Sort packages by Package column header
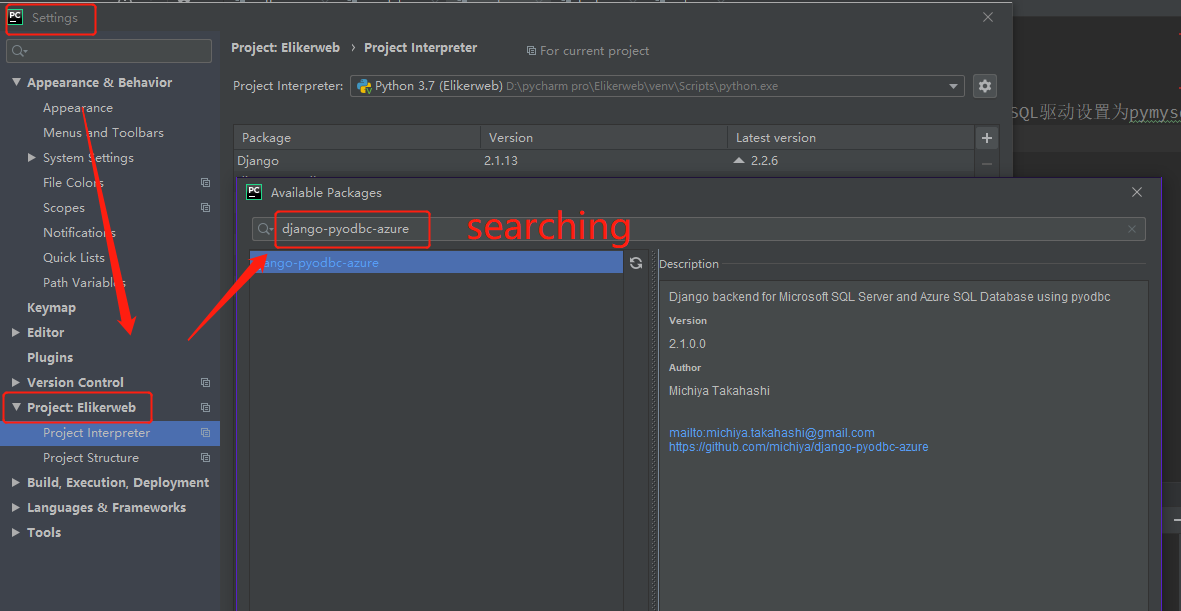Viewport: 1181px width, 611px height. (357, 138)
